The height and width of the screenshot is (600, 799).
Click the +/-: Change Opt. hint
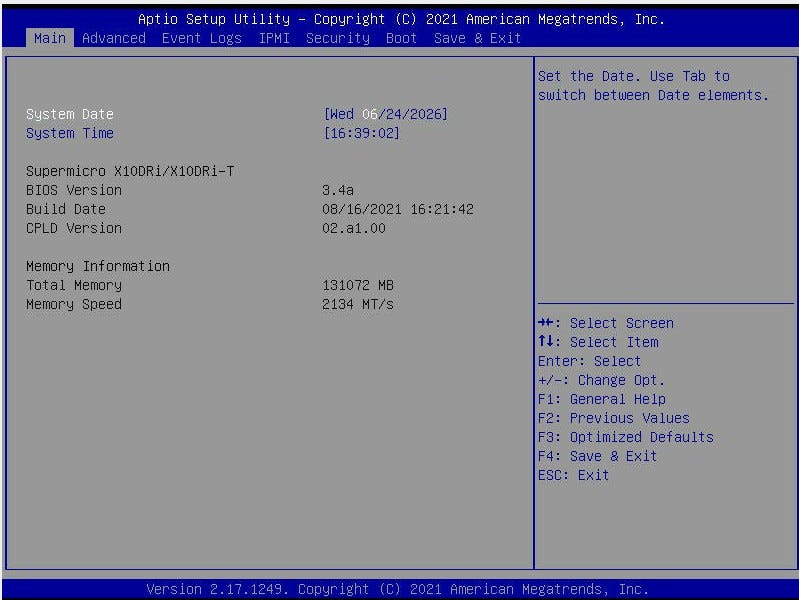click(x=601, y=380)
